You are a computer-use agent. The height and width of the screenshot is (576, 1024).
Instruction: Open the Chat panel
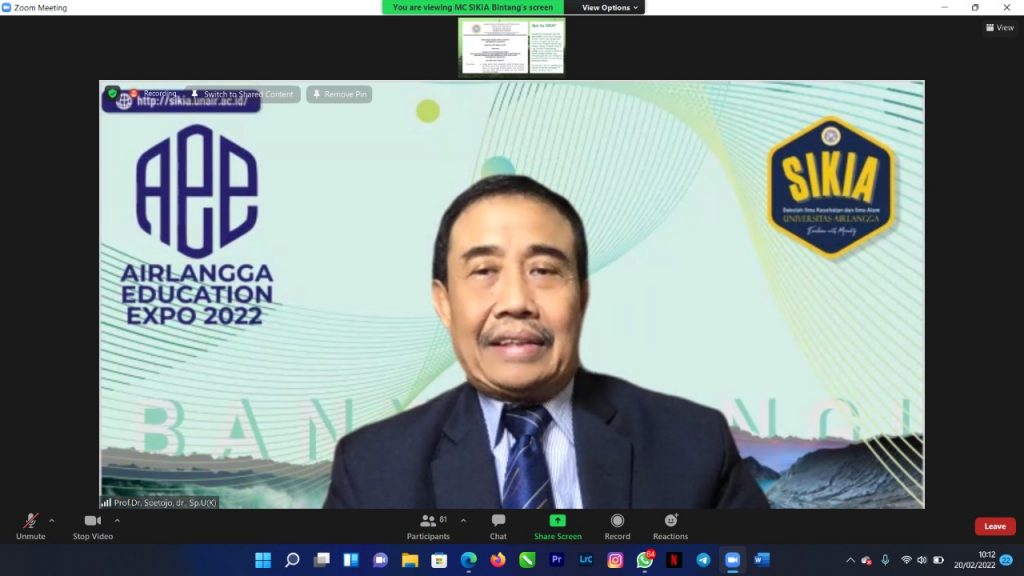[498, 521]
